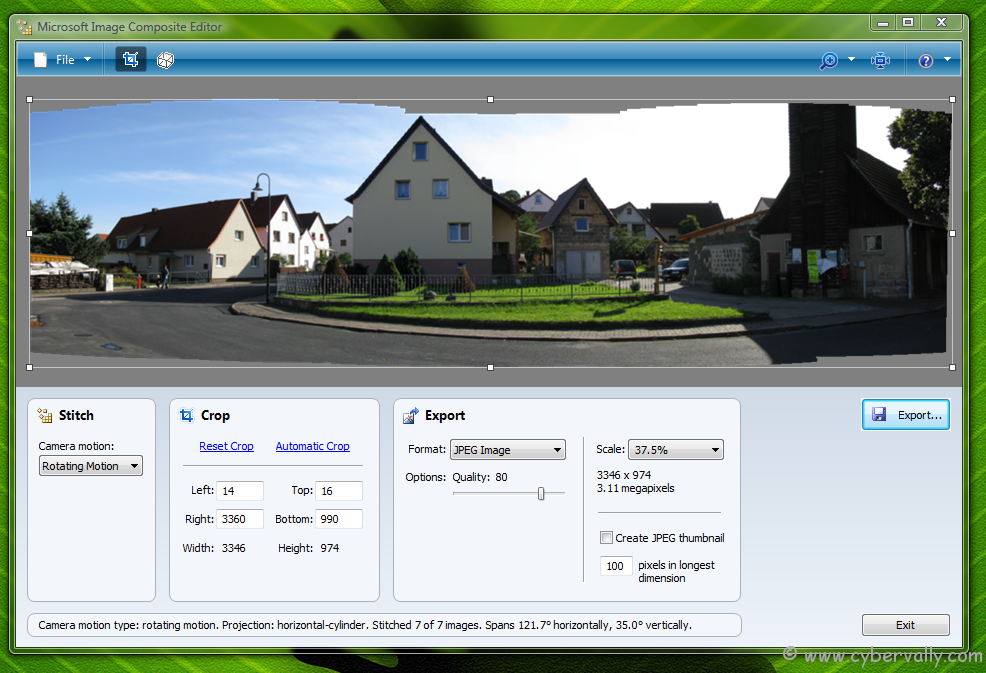
Task: Expand the zoom options dropdown arrow
Action: click(851, 59)
